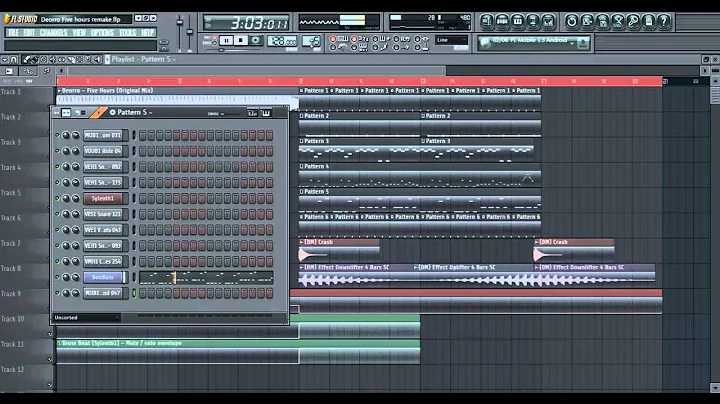
Task: Toggle the first step of VOUB1 Ride row
Action: [143, 151]
